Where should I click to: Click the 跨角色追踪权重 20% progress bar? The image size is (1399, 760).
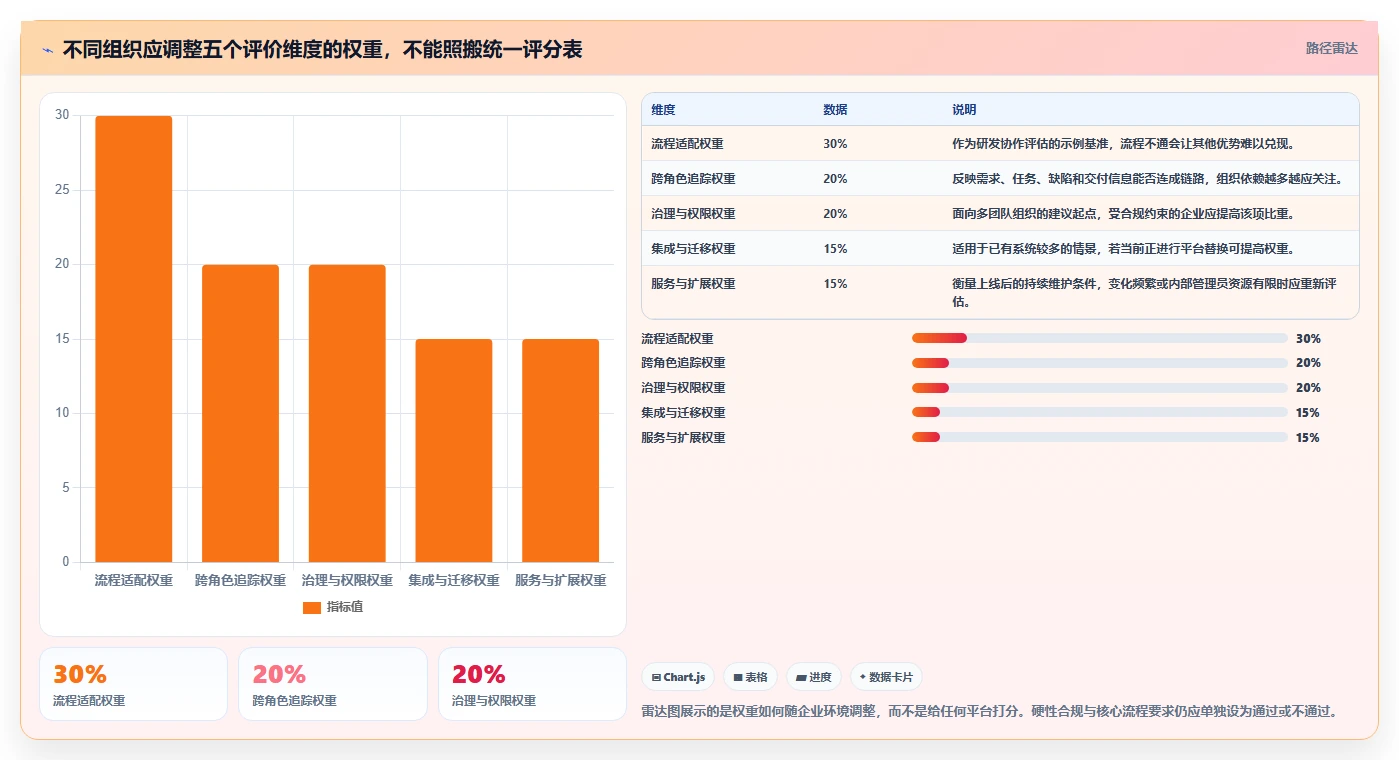tap(1099, 363)
